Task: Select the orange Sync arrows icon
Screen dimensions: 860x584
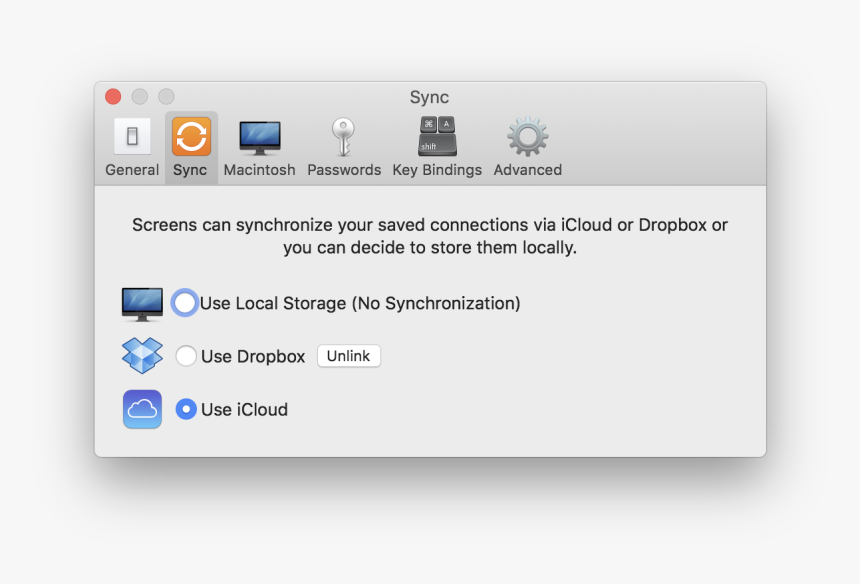Action: pos(191,136)
